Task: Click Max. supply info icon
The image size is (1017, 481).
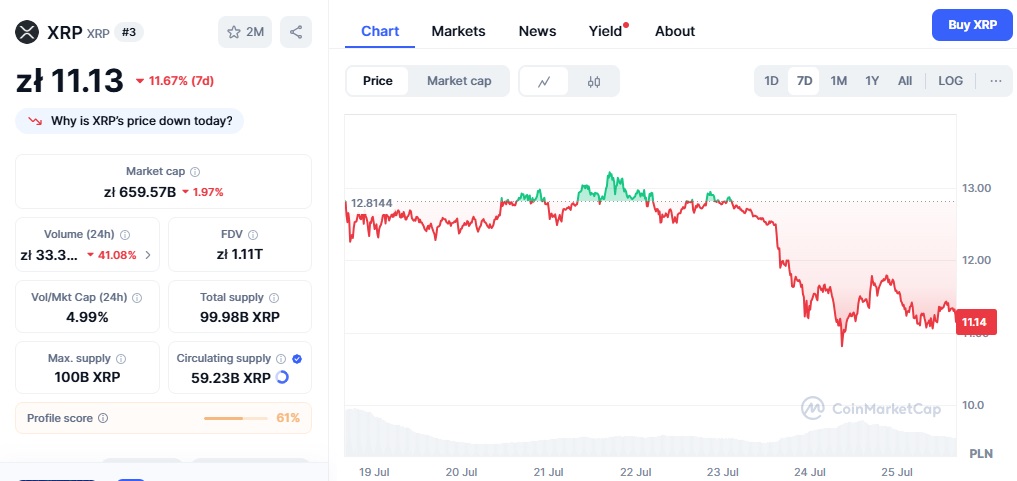Action: pos(121,358)
